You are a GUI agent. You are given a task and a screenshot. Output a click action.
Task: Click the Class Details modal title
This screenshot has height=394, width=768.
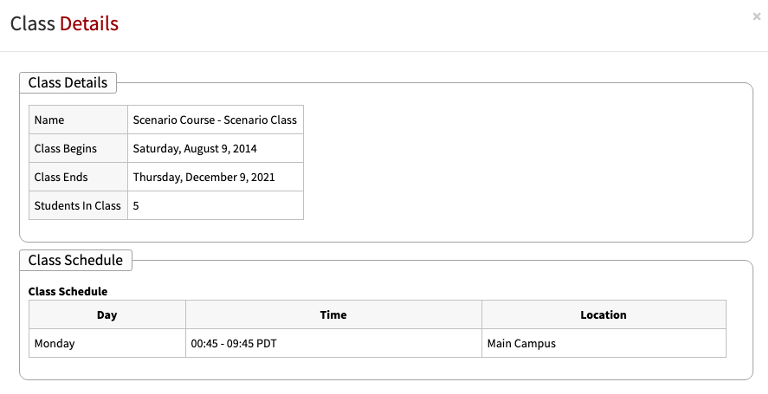64,24
